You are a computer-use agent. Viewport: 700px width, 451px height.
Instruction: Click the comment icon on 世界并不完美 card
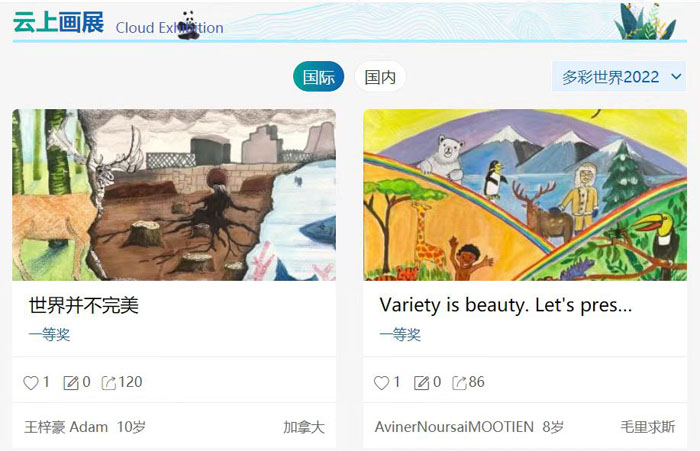tap(71, 383)
